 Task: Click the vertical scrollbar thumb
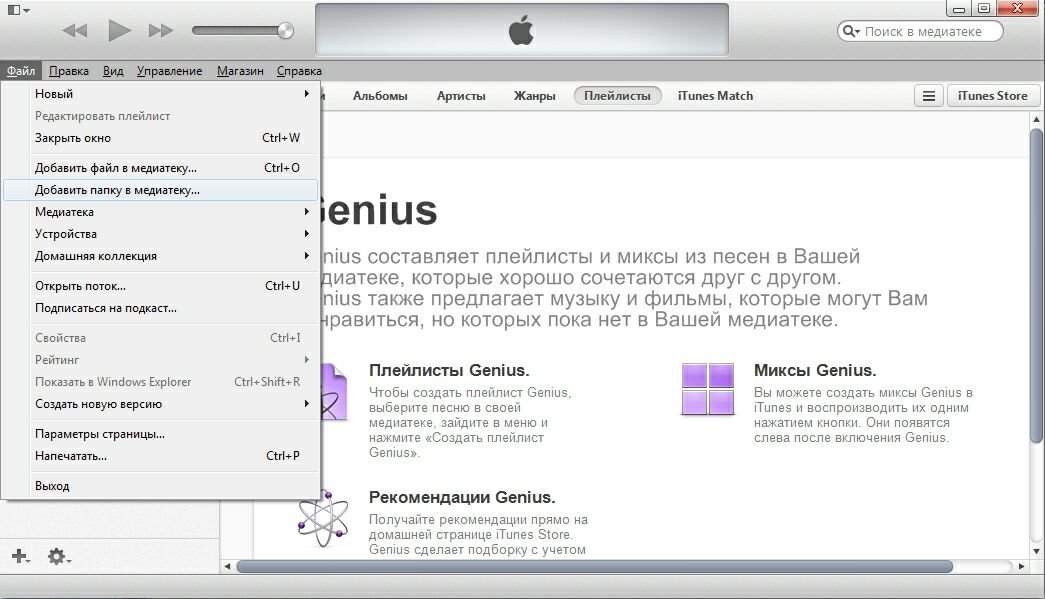pyautogui.click(x=1036, y=286)
